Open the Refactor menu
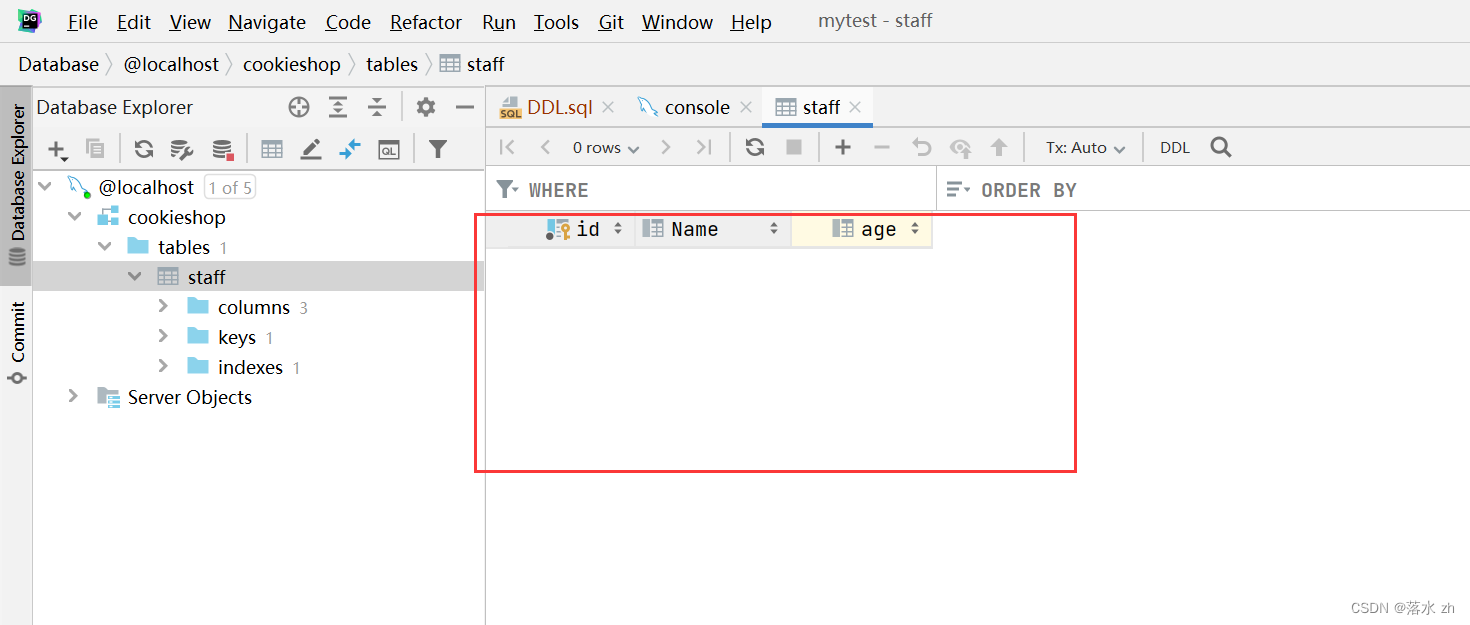This screenshot has width=1470, height=625. tap(426, 22)
